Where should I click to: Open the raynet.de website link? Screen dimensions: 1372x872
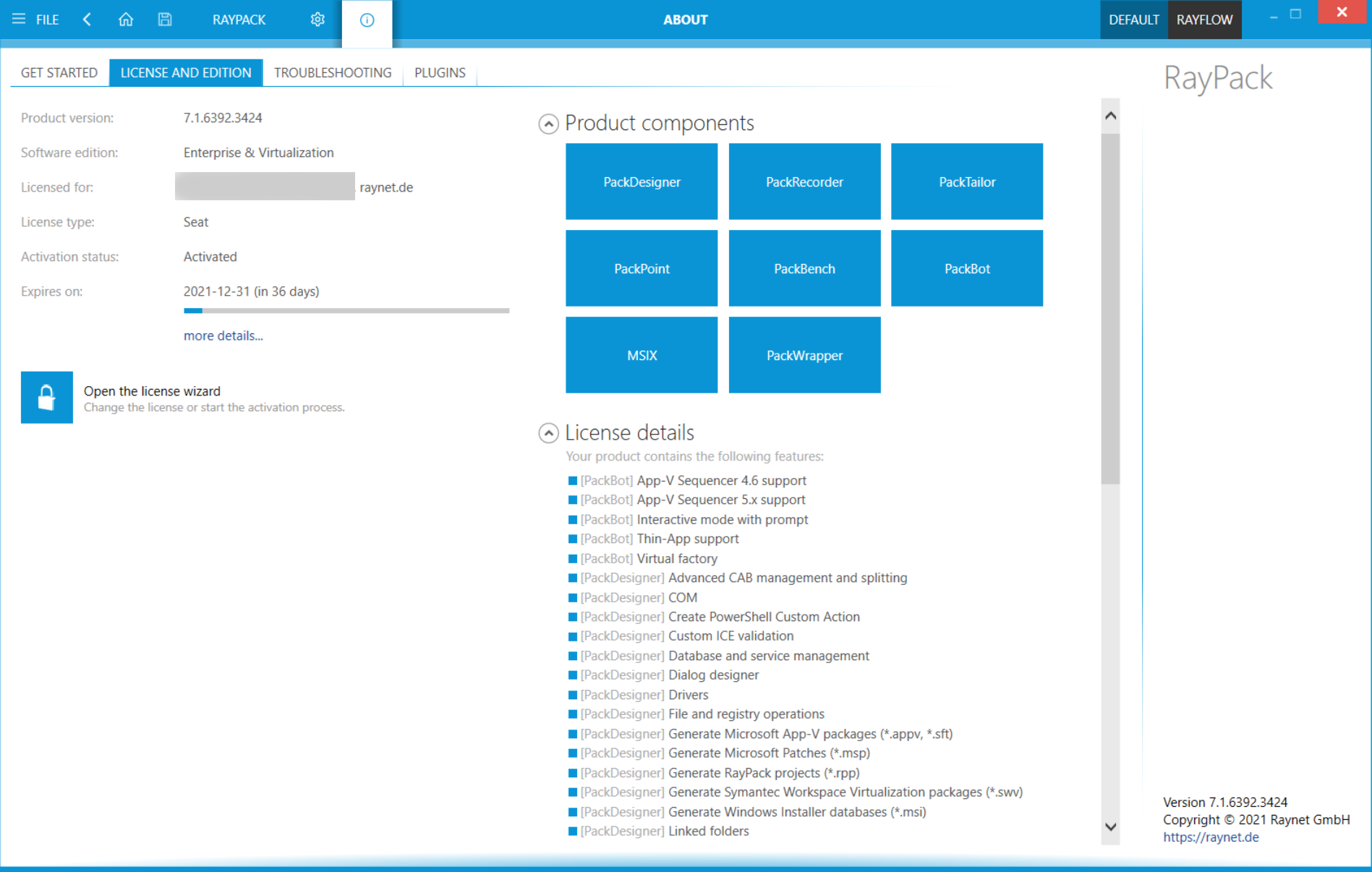[x=1211, y=837]
